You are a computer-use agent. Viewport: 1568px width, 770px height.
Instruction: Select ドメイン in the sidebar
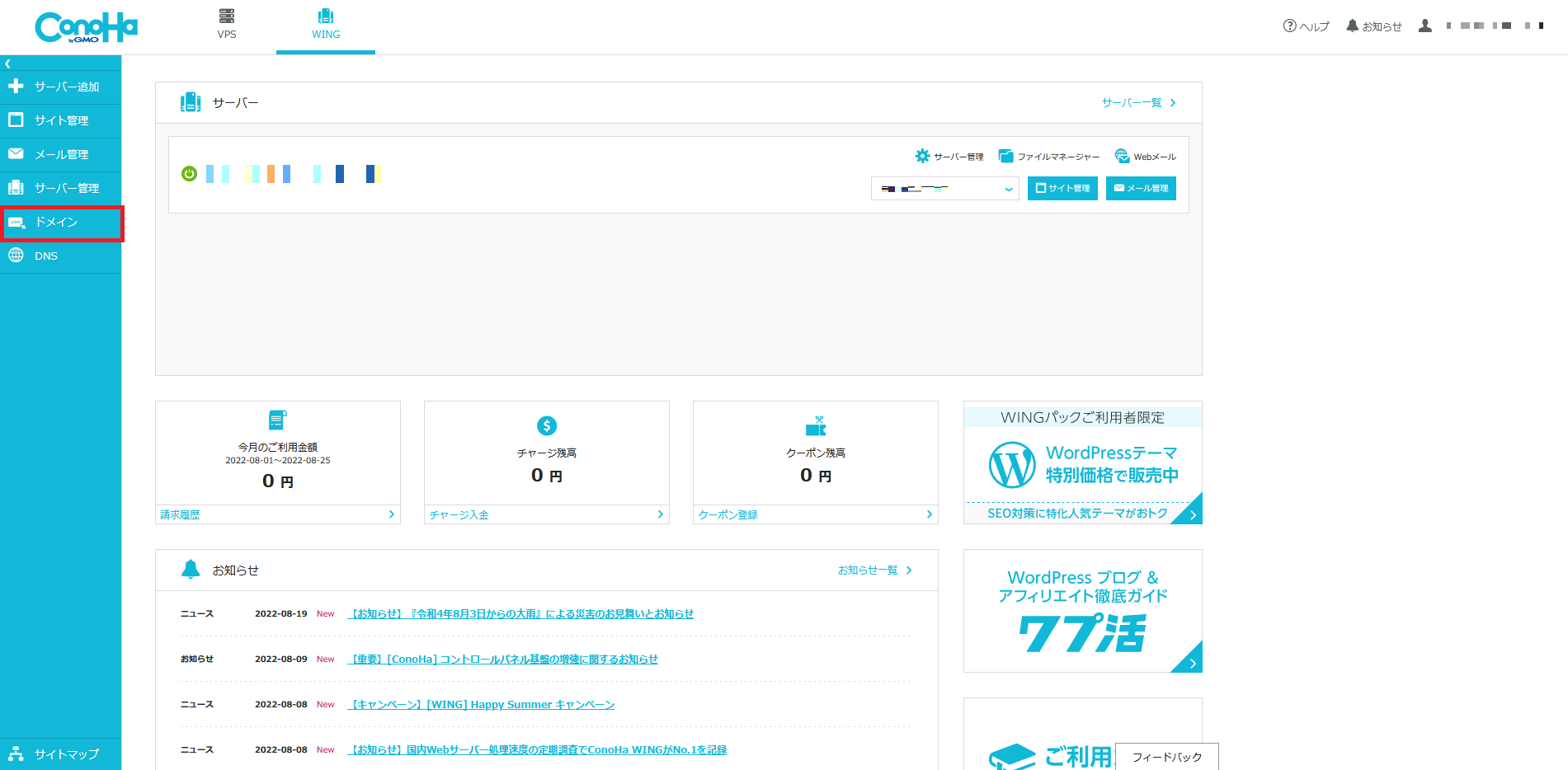pos(60,223)
